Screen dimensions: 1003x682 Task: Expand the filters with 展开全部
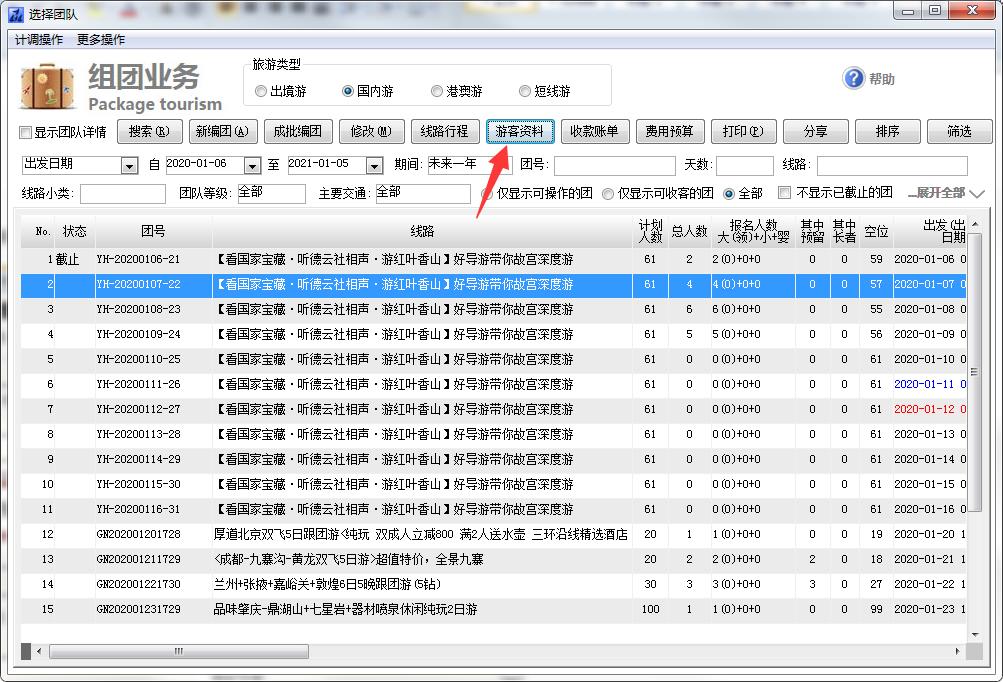click(x=945, y=193)
